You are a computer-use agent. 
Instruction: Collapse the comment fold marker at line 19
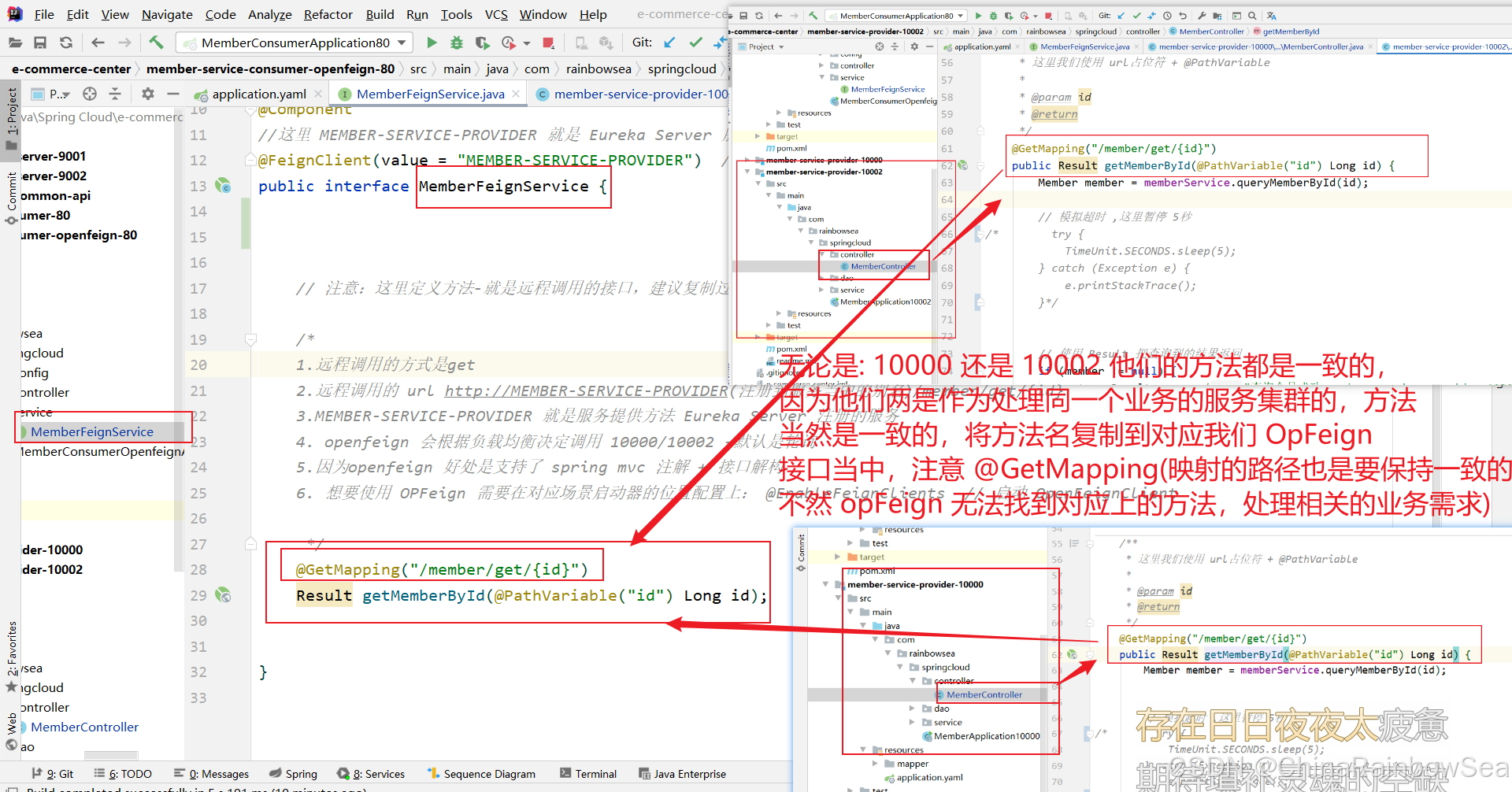[250, 340]
